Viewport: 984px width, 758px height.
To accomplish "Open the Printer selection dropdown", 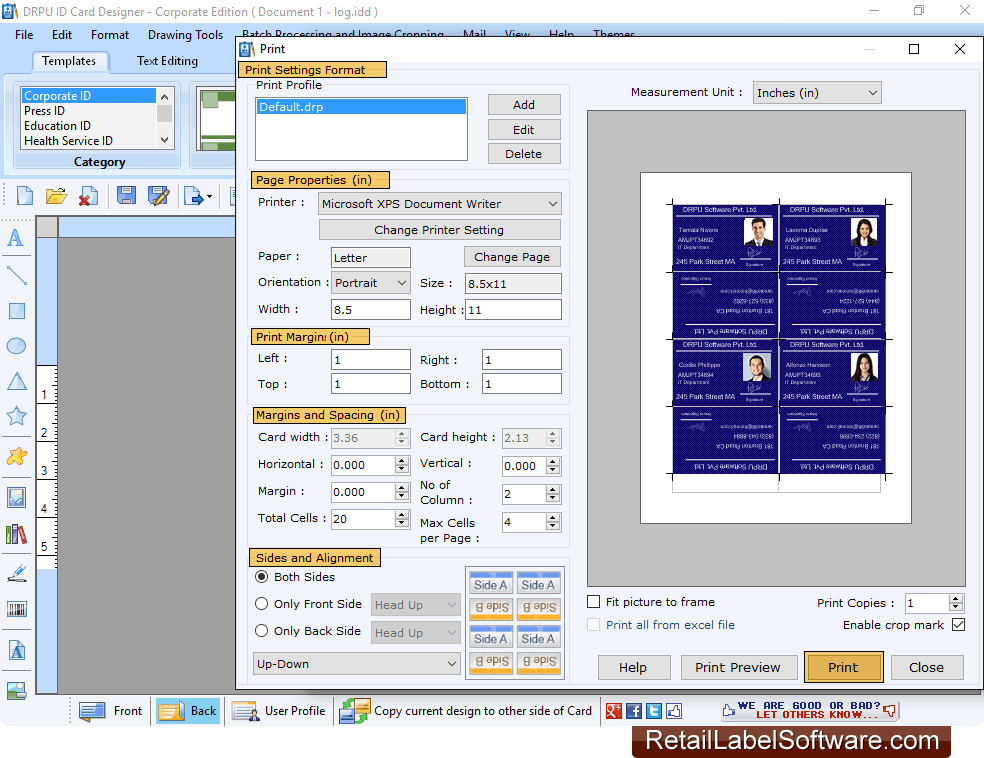I will click(439, 203).
